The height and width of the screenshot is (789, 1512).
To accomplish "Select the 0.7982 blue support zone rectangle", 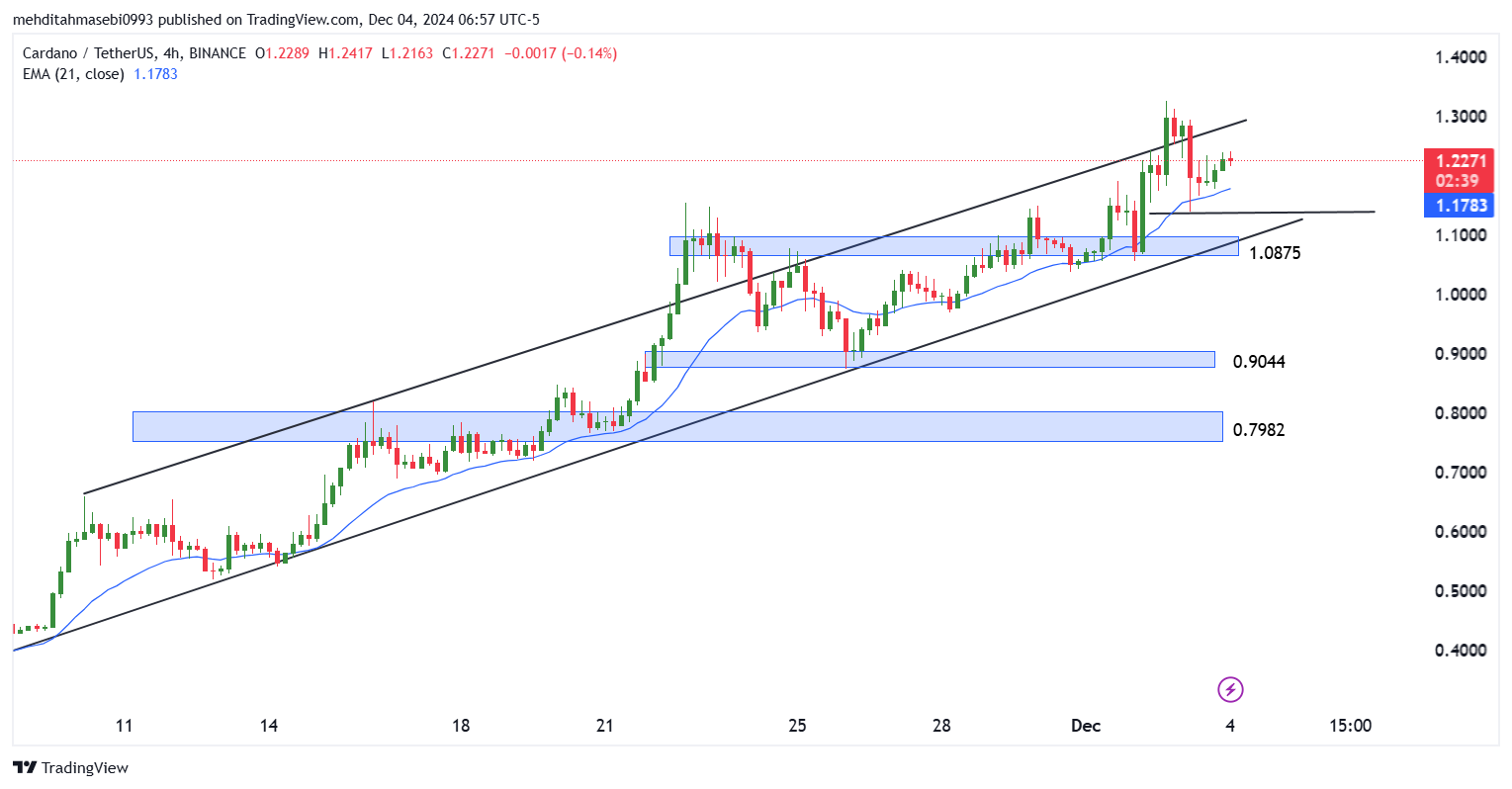I will [677, 426].
